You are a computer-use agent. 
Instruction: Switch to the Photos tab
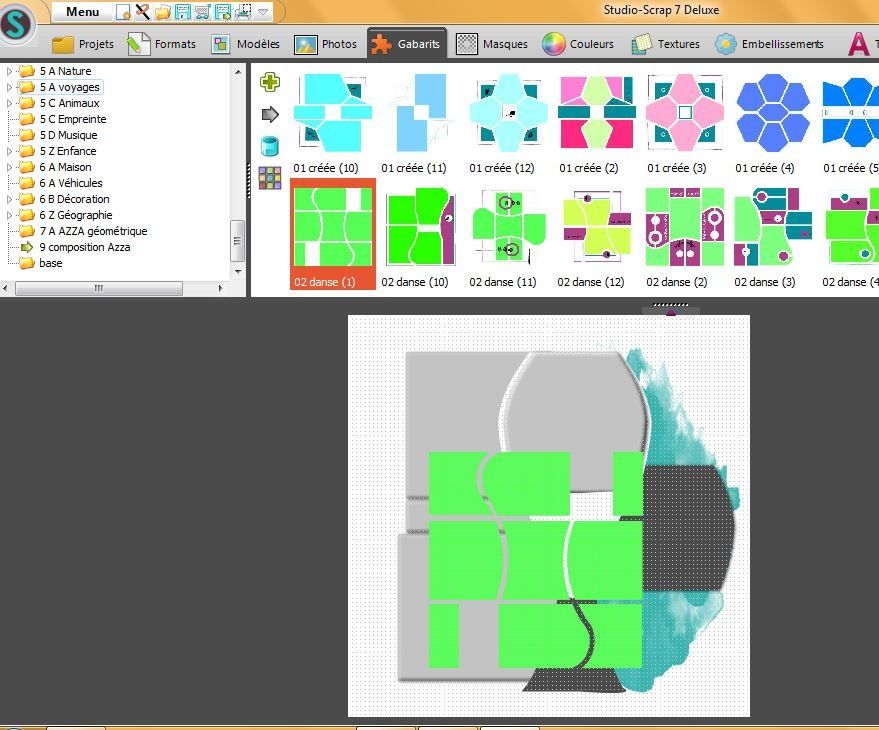(325, 44)
